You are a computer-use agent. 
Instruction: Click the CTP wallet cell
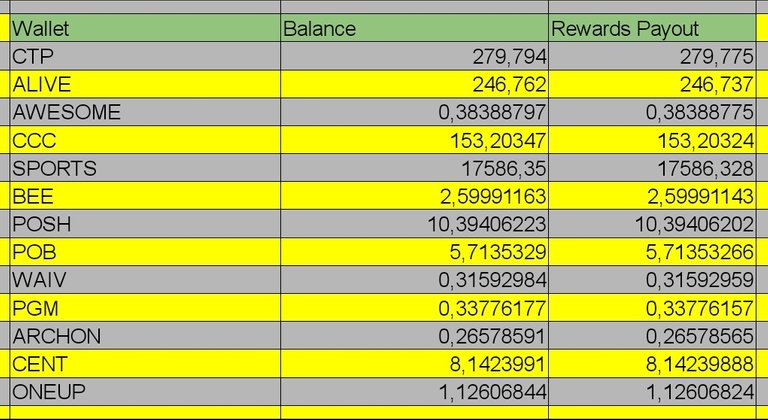[x=145, y=56]
